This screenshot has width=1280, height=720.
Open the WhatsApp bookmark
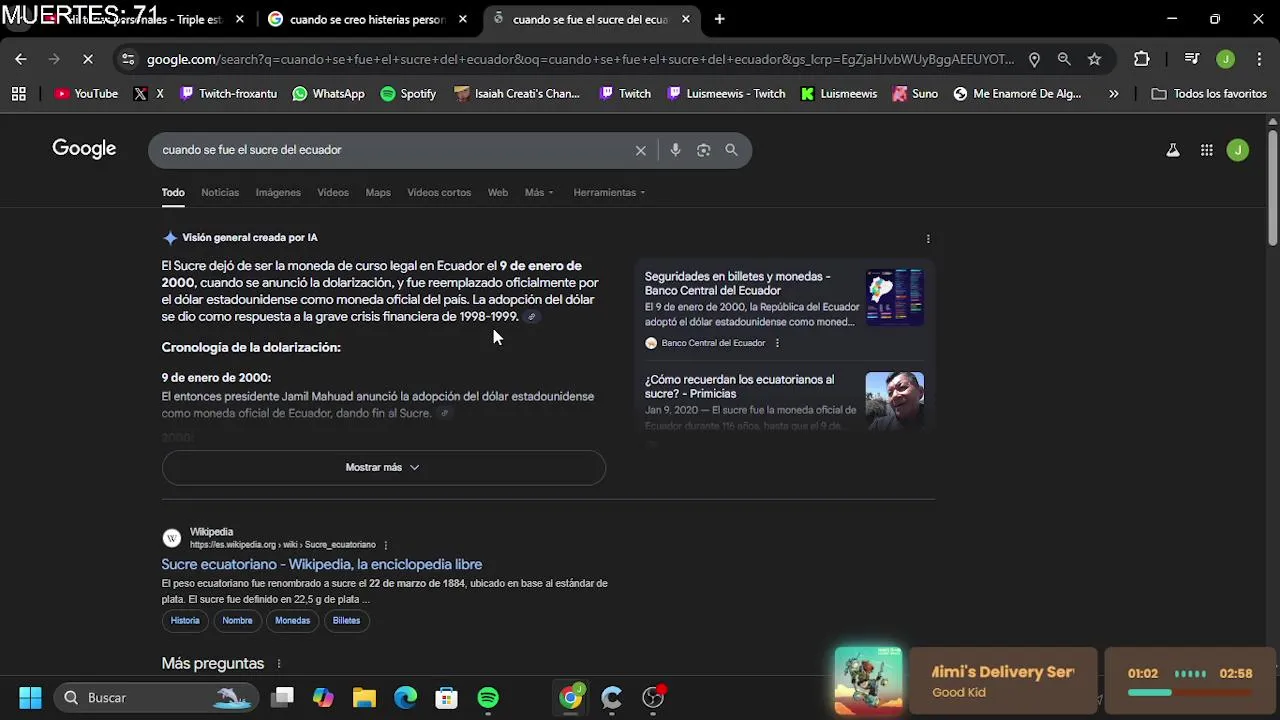(x=329, y=93)
